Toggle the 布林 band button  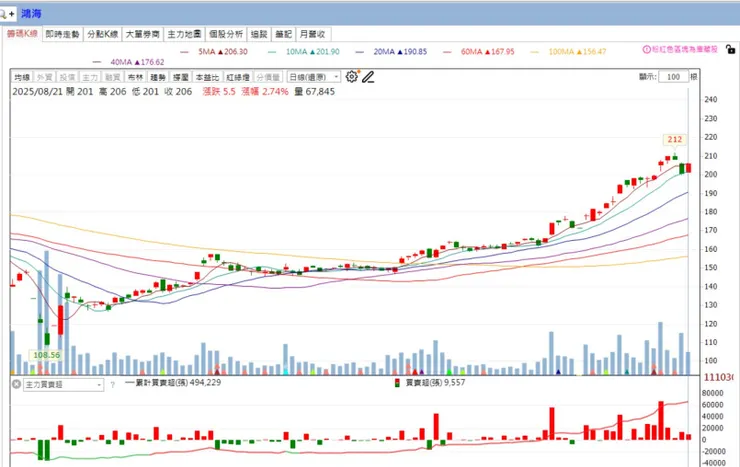[135, 77]
